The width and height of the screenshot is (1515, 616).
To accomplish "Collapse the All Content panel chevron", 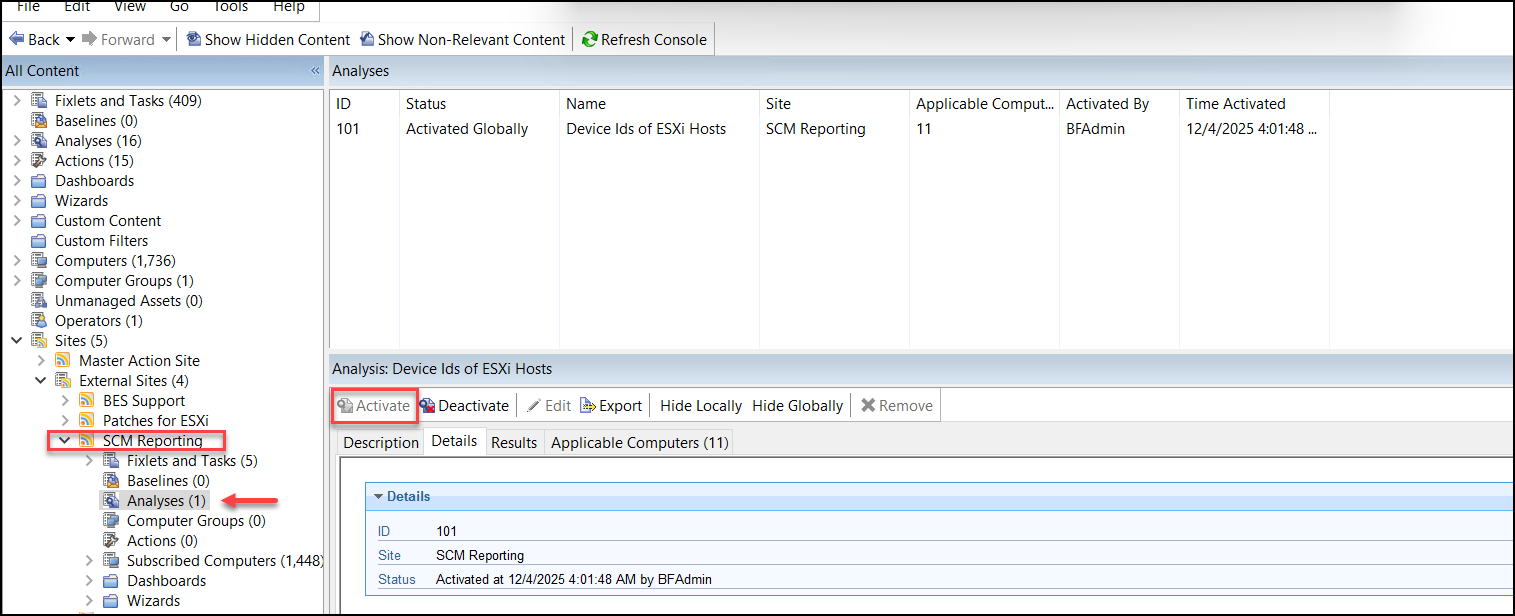I will (x=315, y=71).
